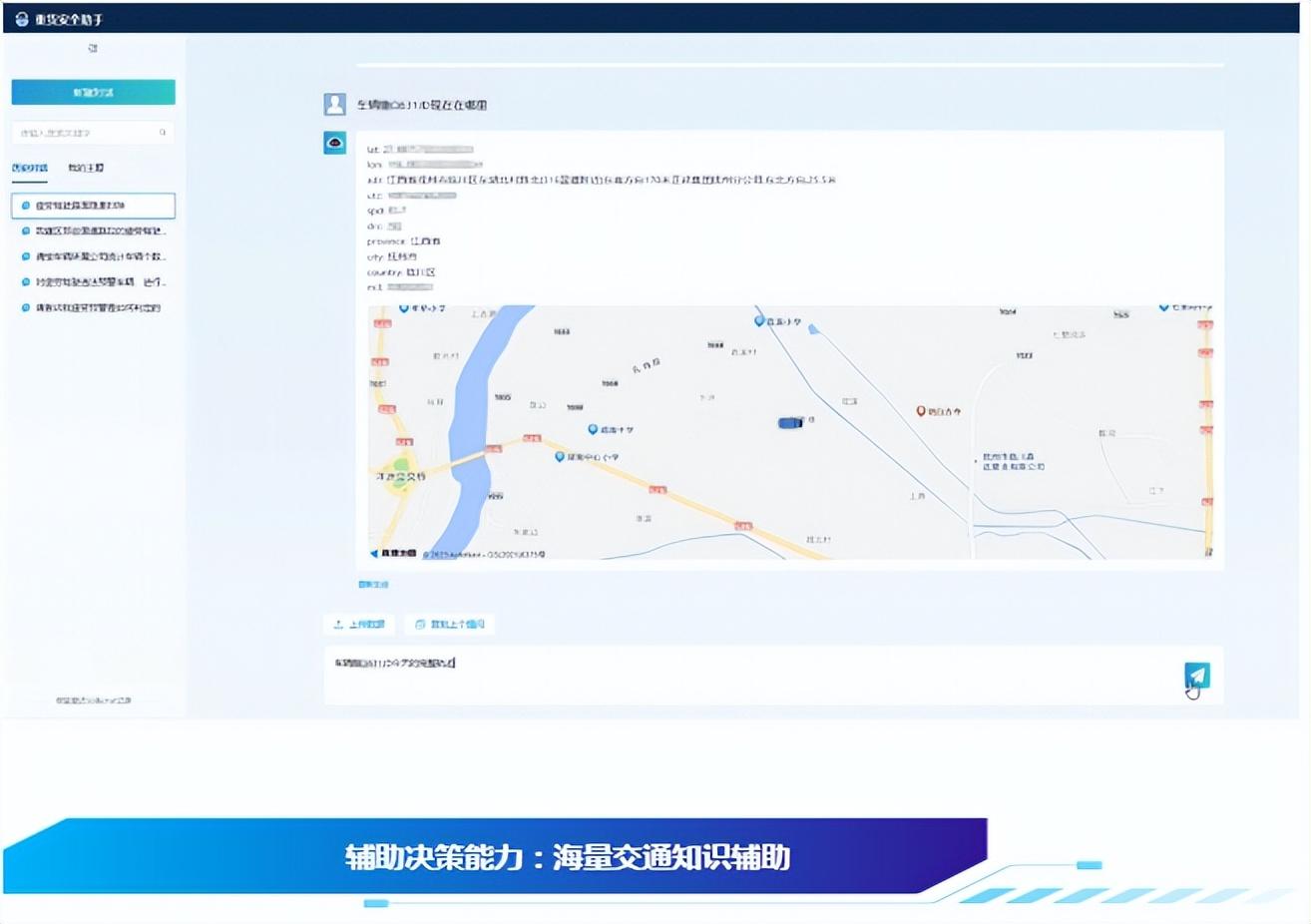
Task: Open the second conversation in the history list
Action: [93, 231]
